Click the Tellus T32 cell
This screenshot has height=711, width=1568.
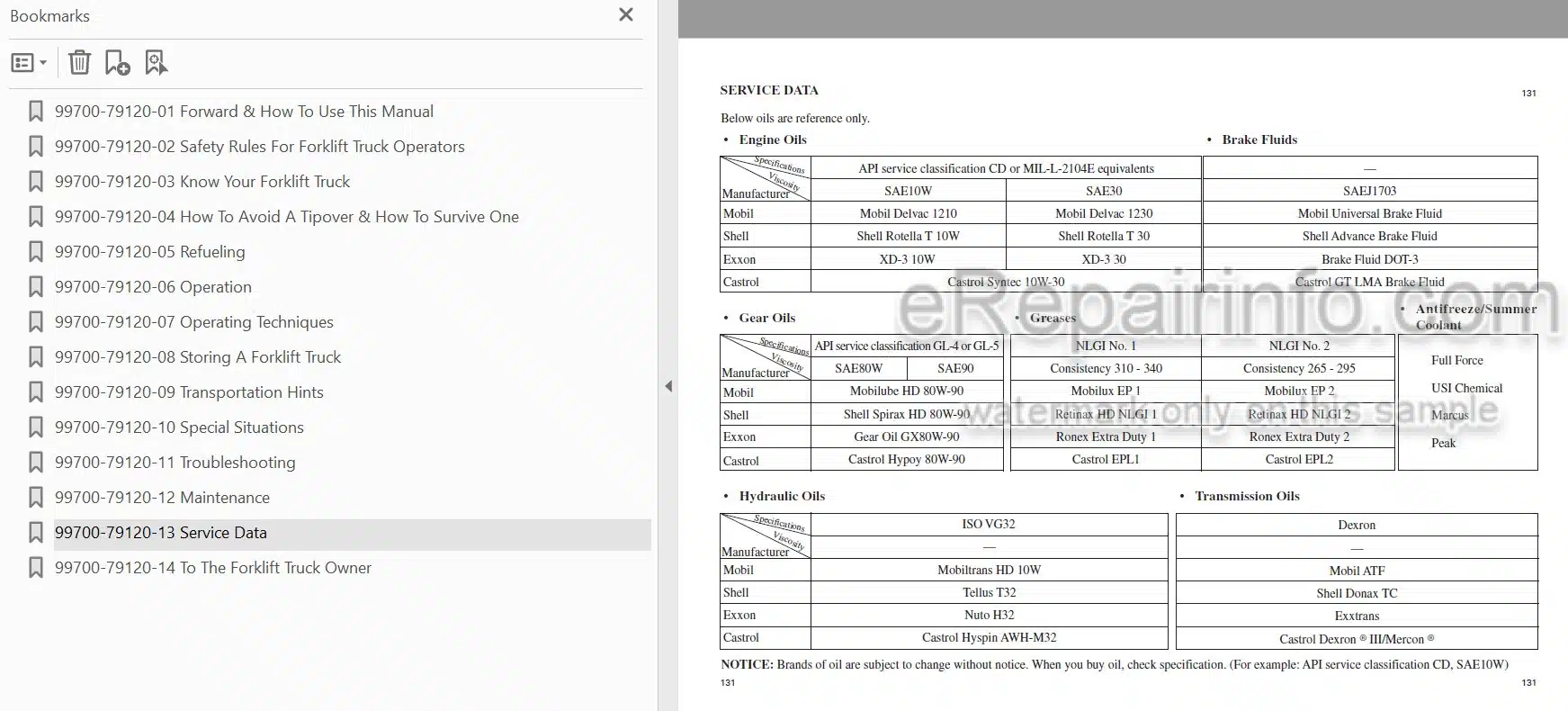(989, 592)
